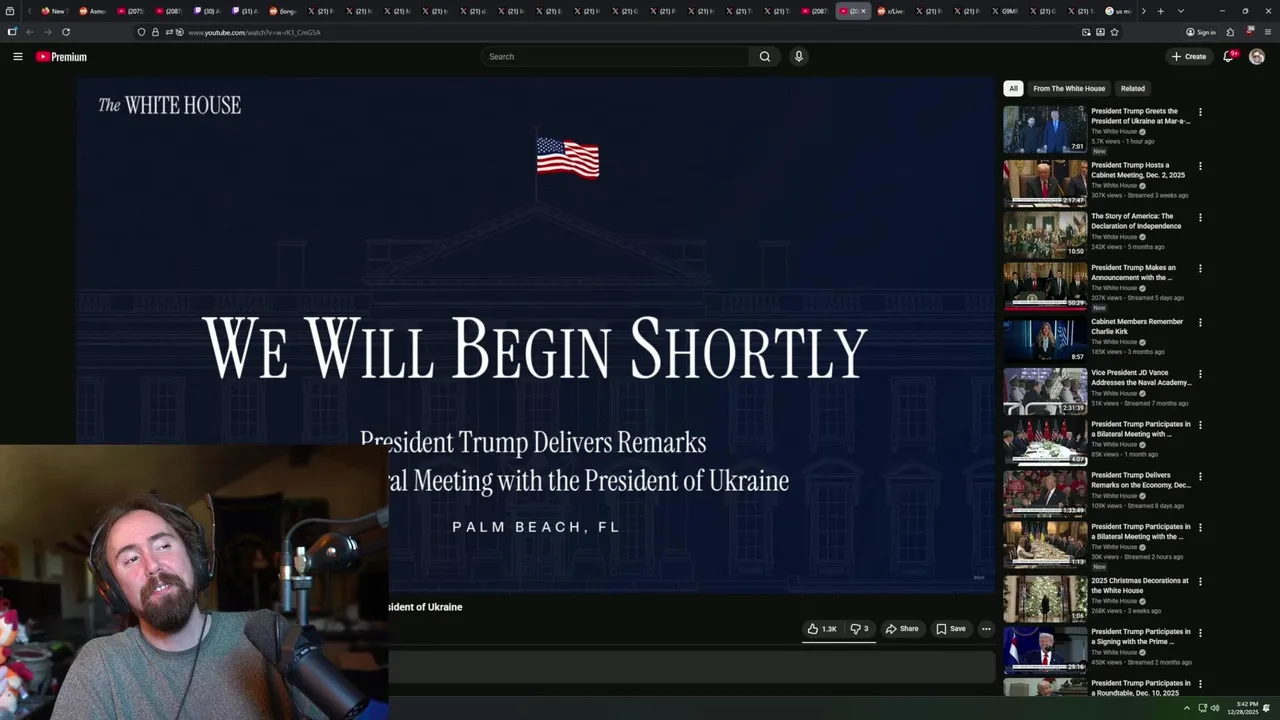The image size is (1280, 720).
Task: Select the Related filter chip
Action: pos(1133,88)
